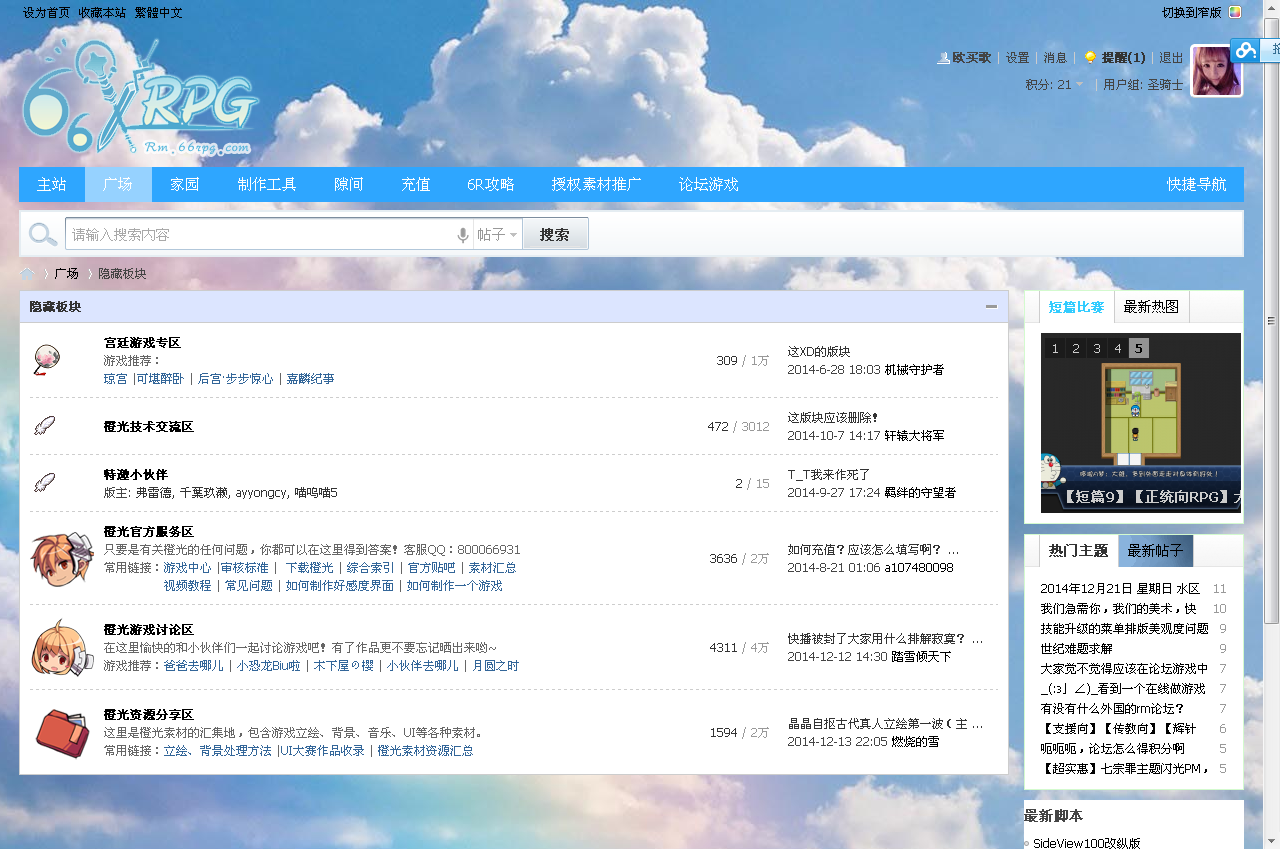Click the girl icon for 橙光游戏讨论区
The image size is (1280, 849).
62,648
